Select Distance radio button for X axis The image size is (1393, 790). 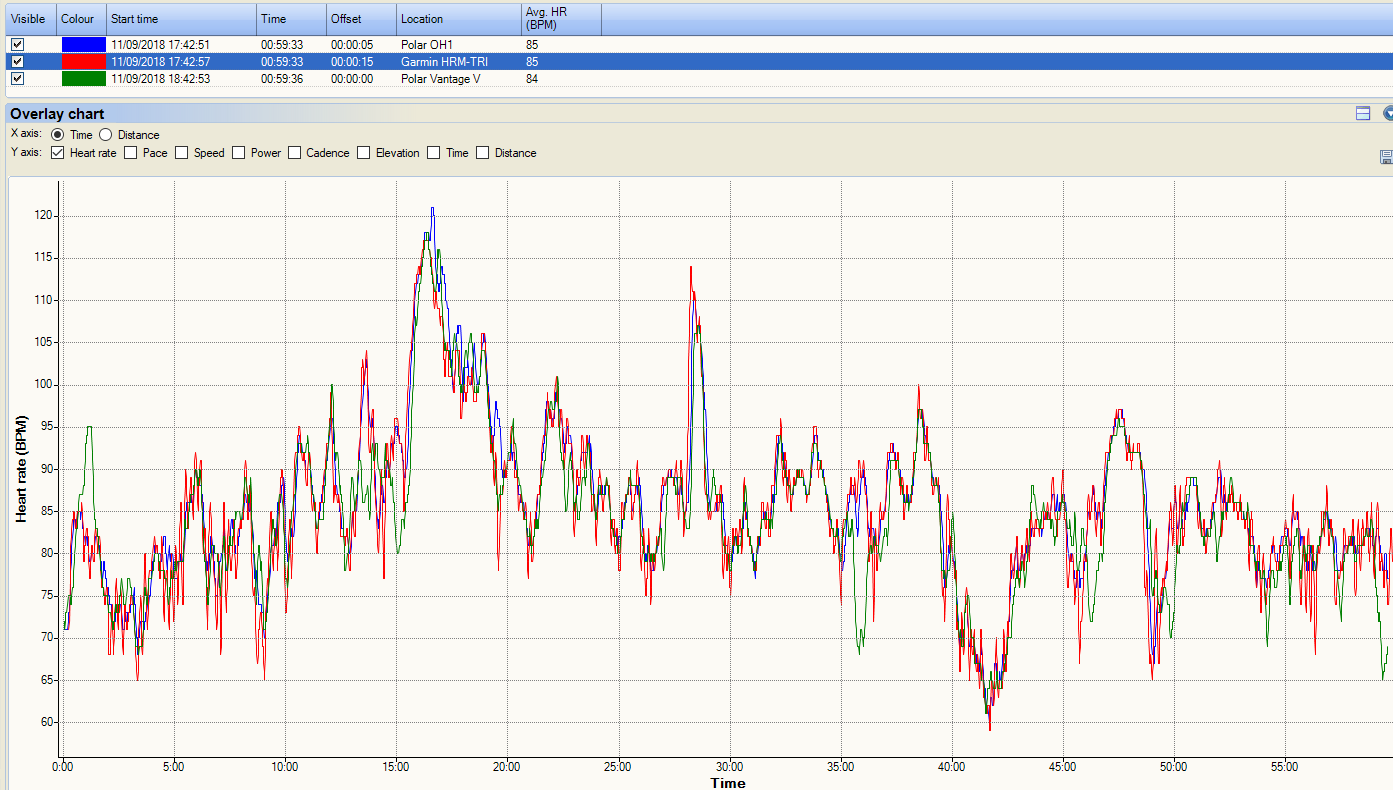pyautogui.click(x=106, y=135)
